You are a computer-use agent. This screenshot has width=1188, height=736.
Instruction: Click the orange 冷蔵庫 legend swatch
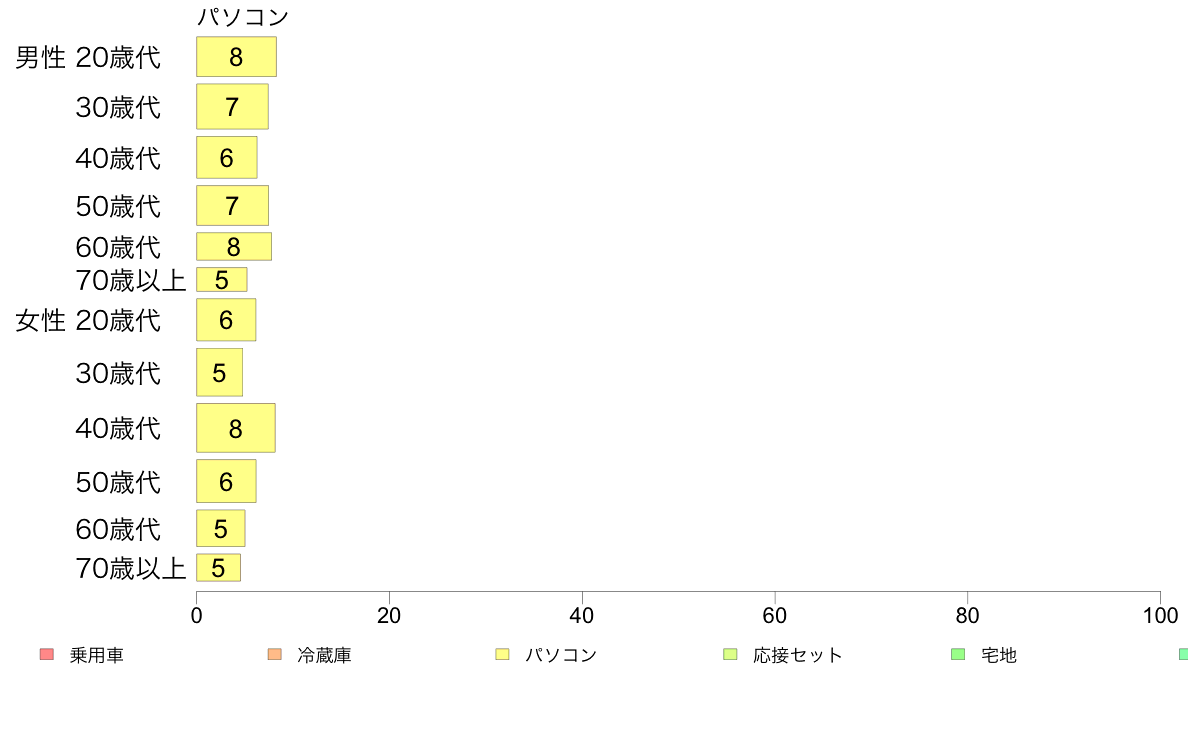tap(274, 654)
